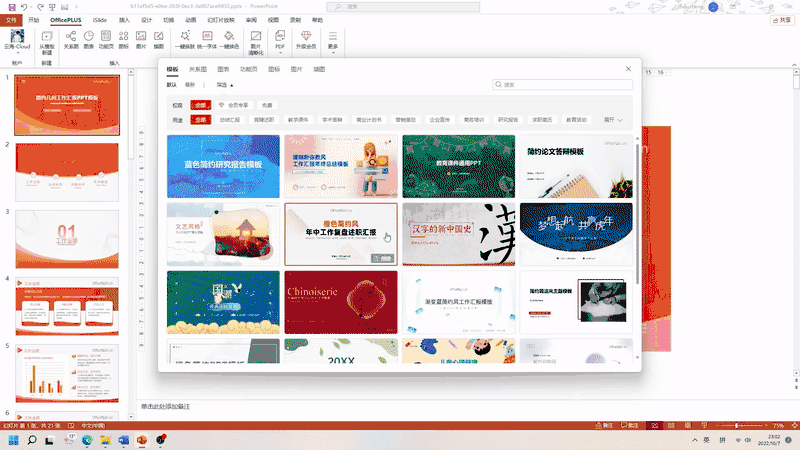Select the 商业计划书 usage filter

click(369, 120)
